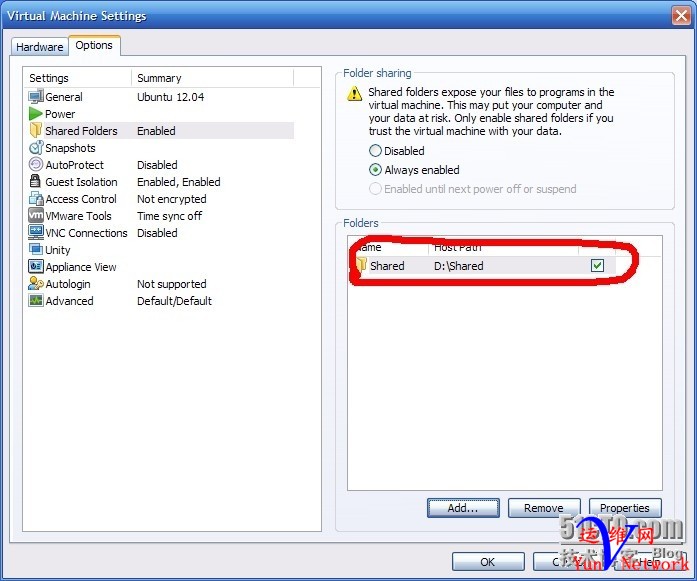Click the yellow warning triangle icon

pos(354,93)
